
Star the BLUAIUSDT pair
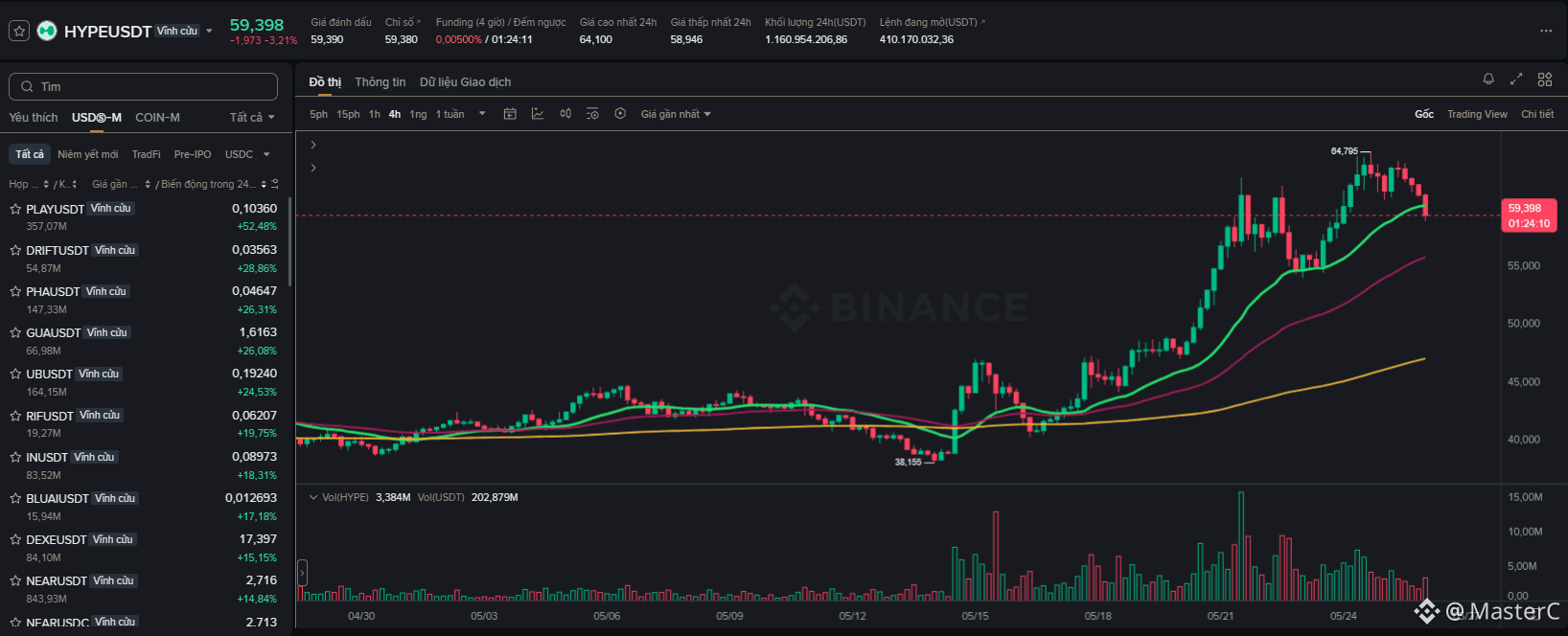pyautogui.click(x=15, y=498)
